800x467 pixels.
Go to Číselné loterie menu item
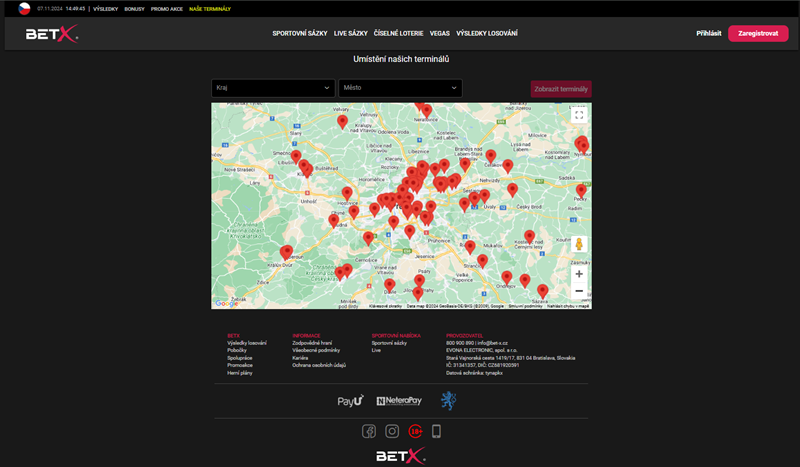400,34
